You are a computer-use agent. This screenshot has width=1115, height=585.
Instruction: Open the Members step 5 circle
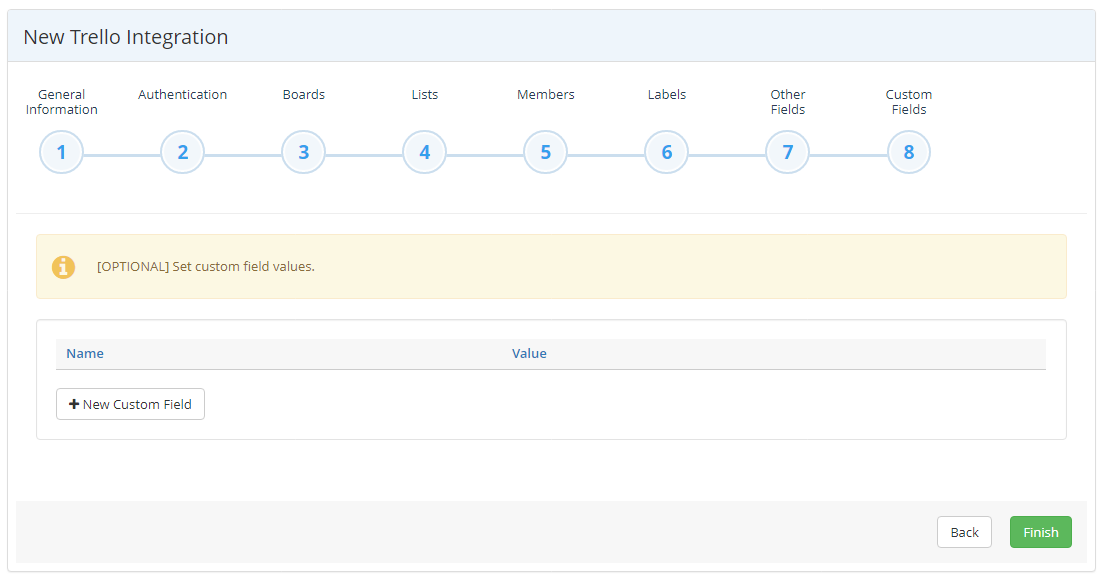545,152
